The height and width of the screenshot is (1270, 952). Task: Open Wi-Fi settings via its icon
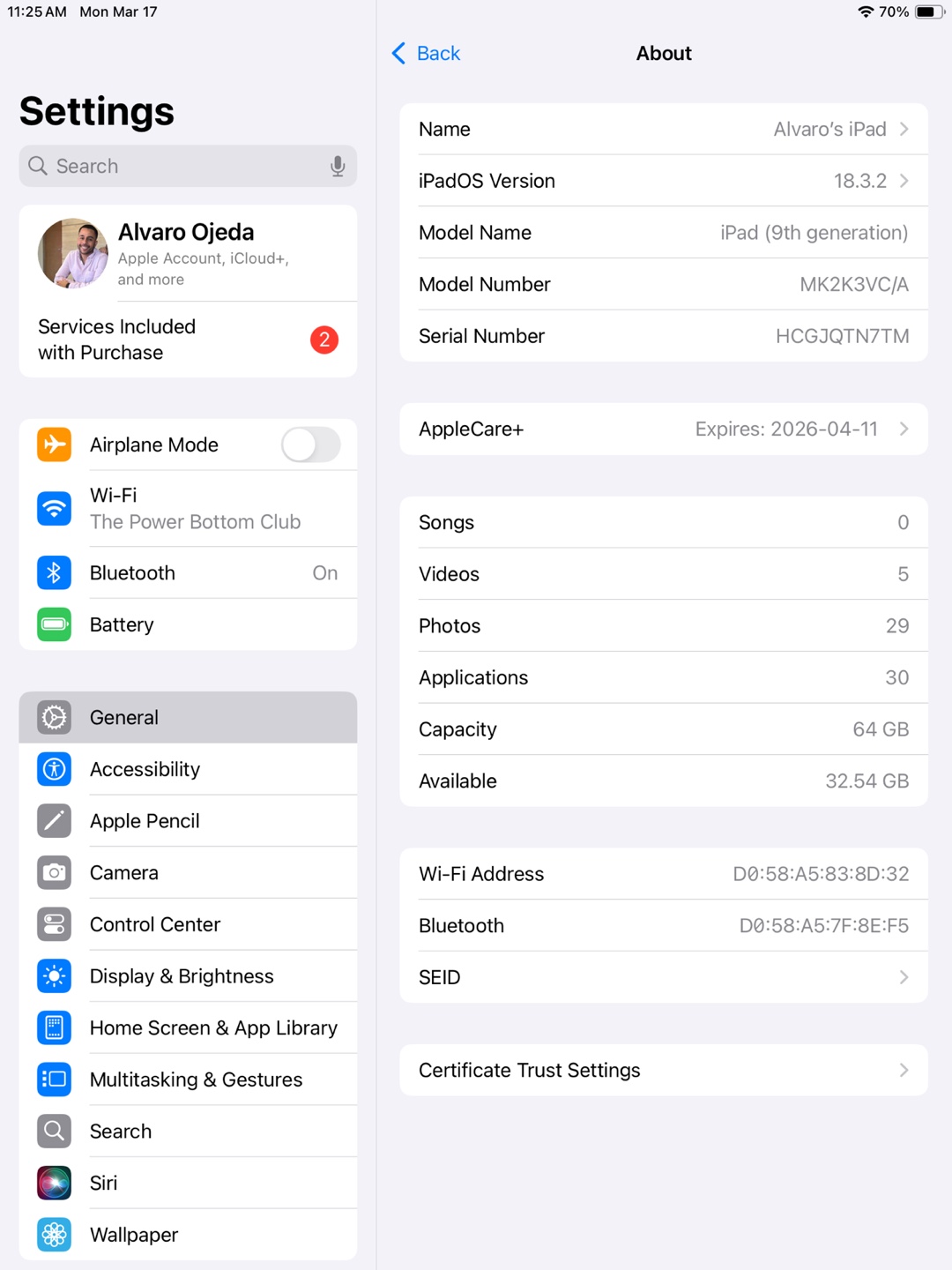click(54, 509)
